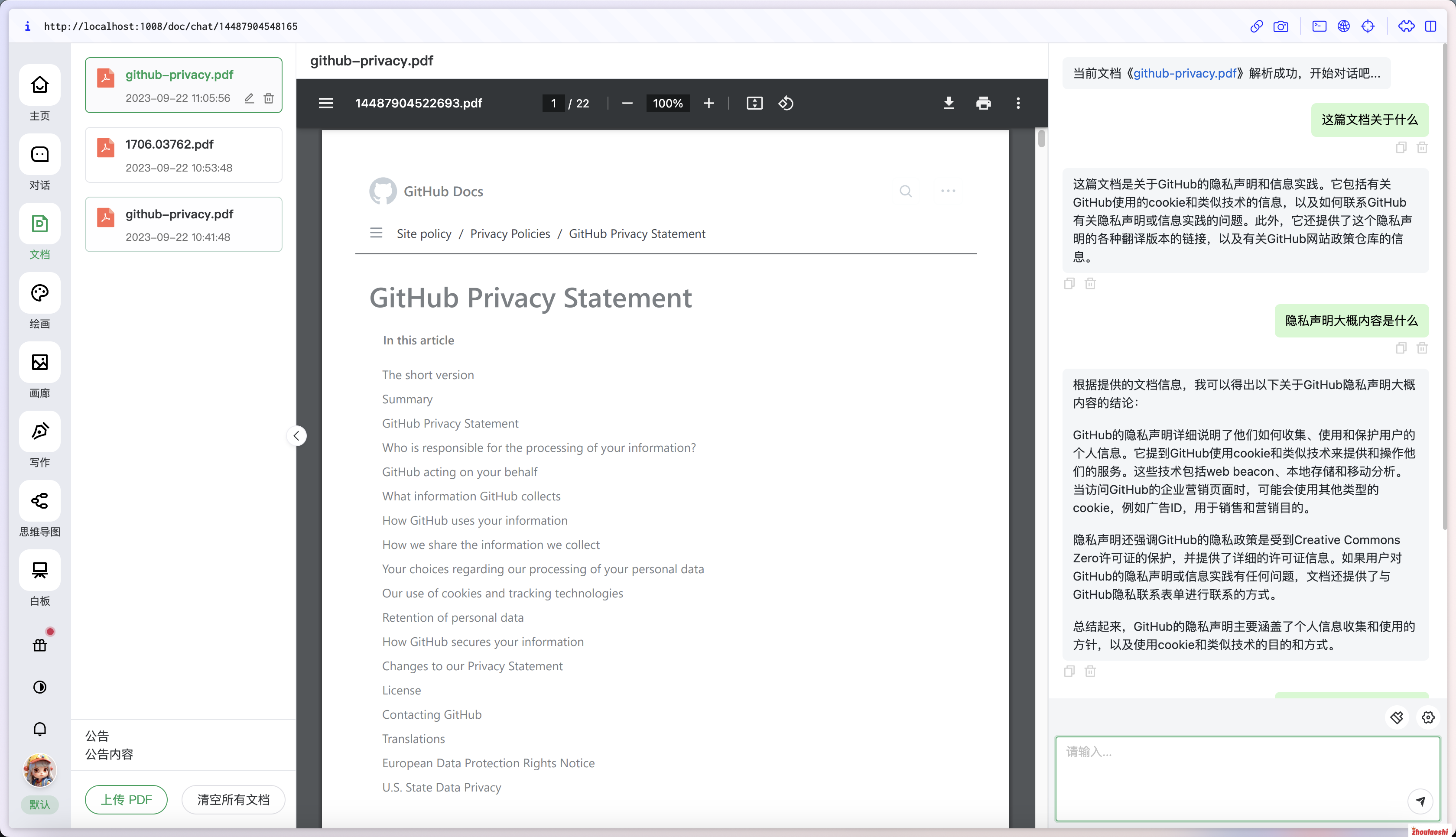1456x837 pixels.
Task: Click the Summary contents link
Action: 407,399
